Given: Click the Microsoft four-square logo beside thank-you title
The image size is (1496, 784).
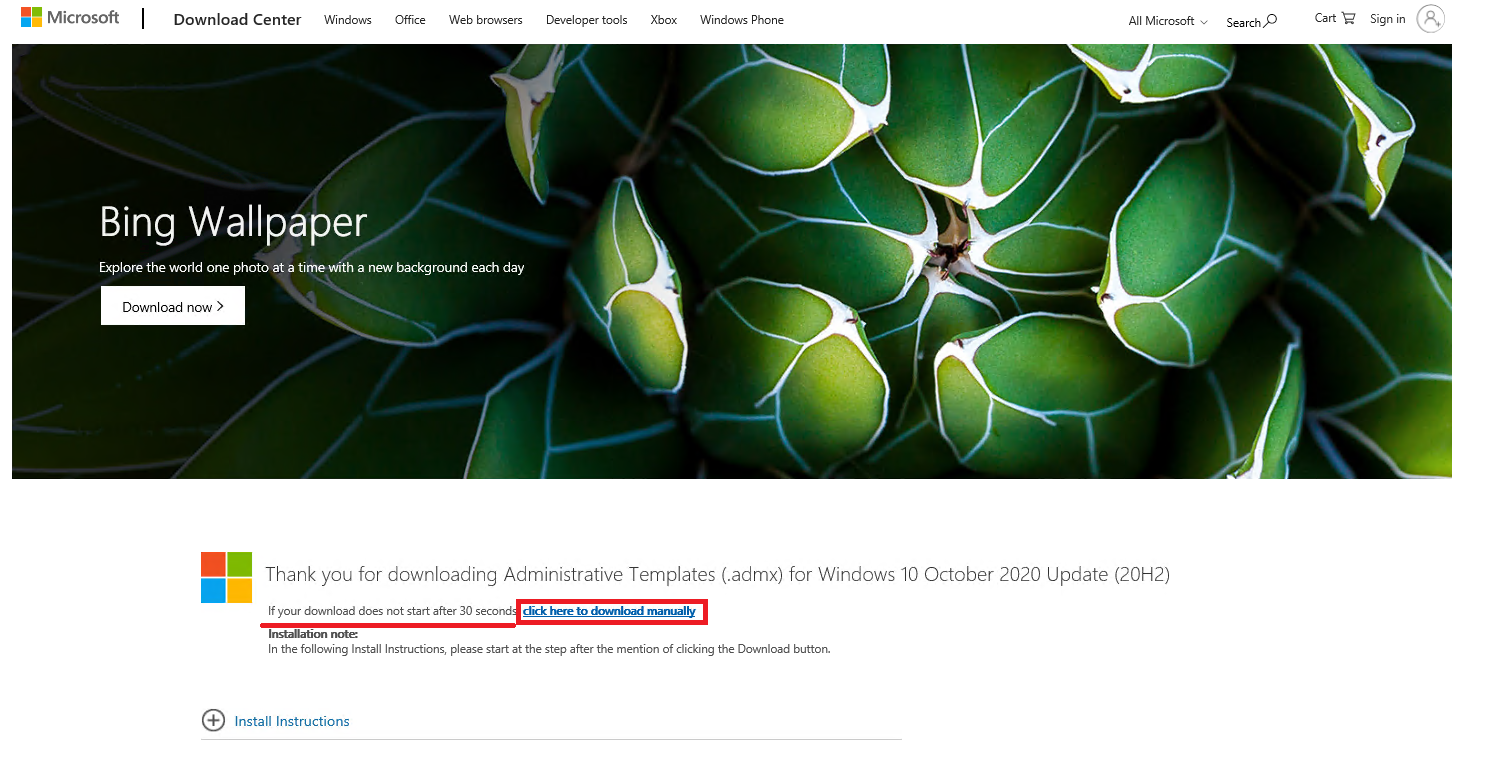Looking at the screenshot, I should point(227,577).
